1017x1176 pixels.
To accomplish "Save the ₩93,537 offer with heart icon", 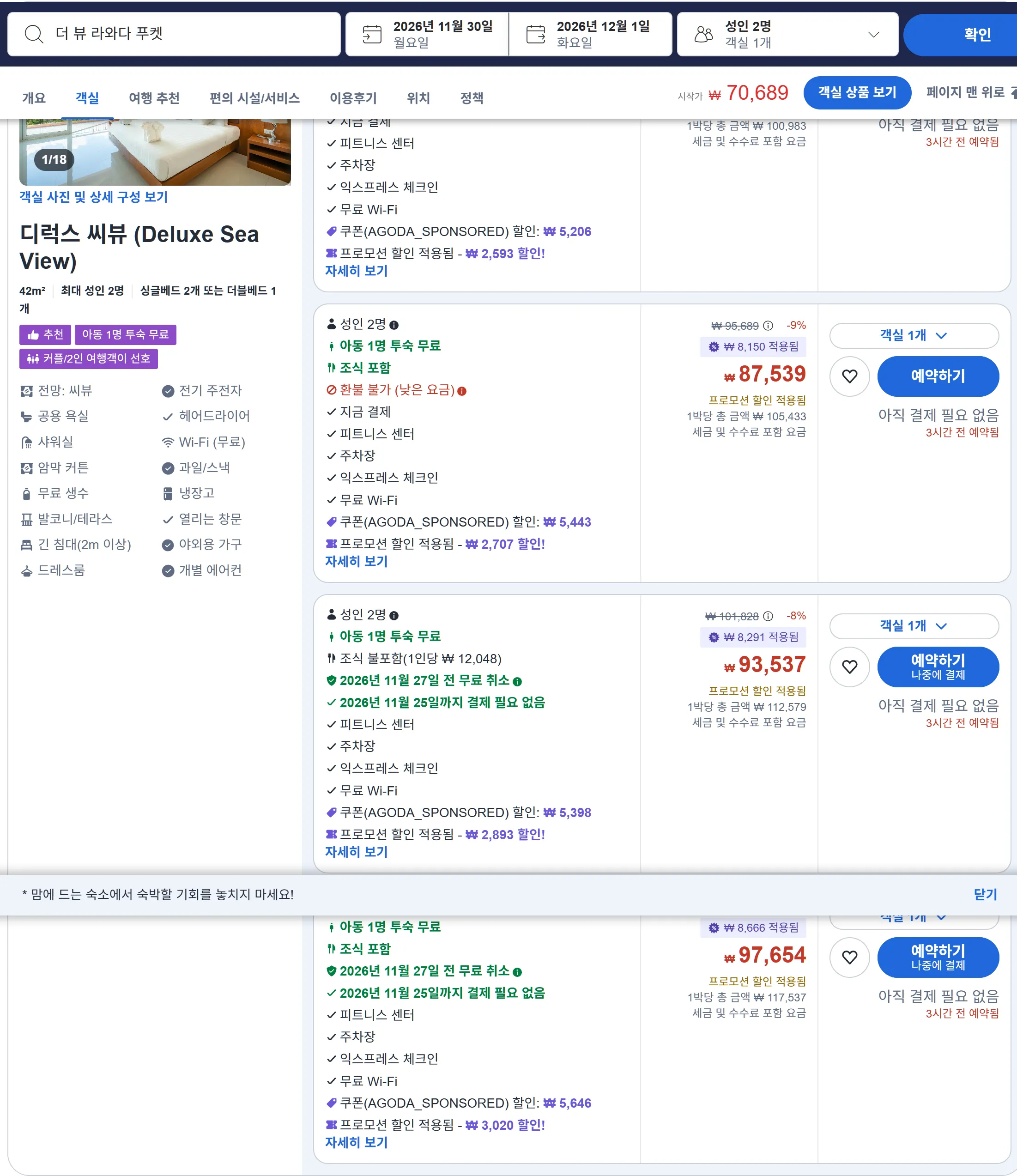I will tap(850, 667).
